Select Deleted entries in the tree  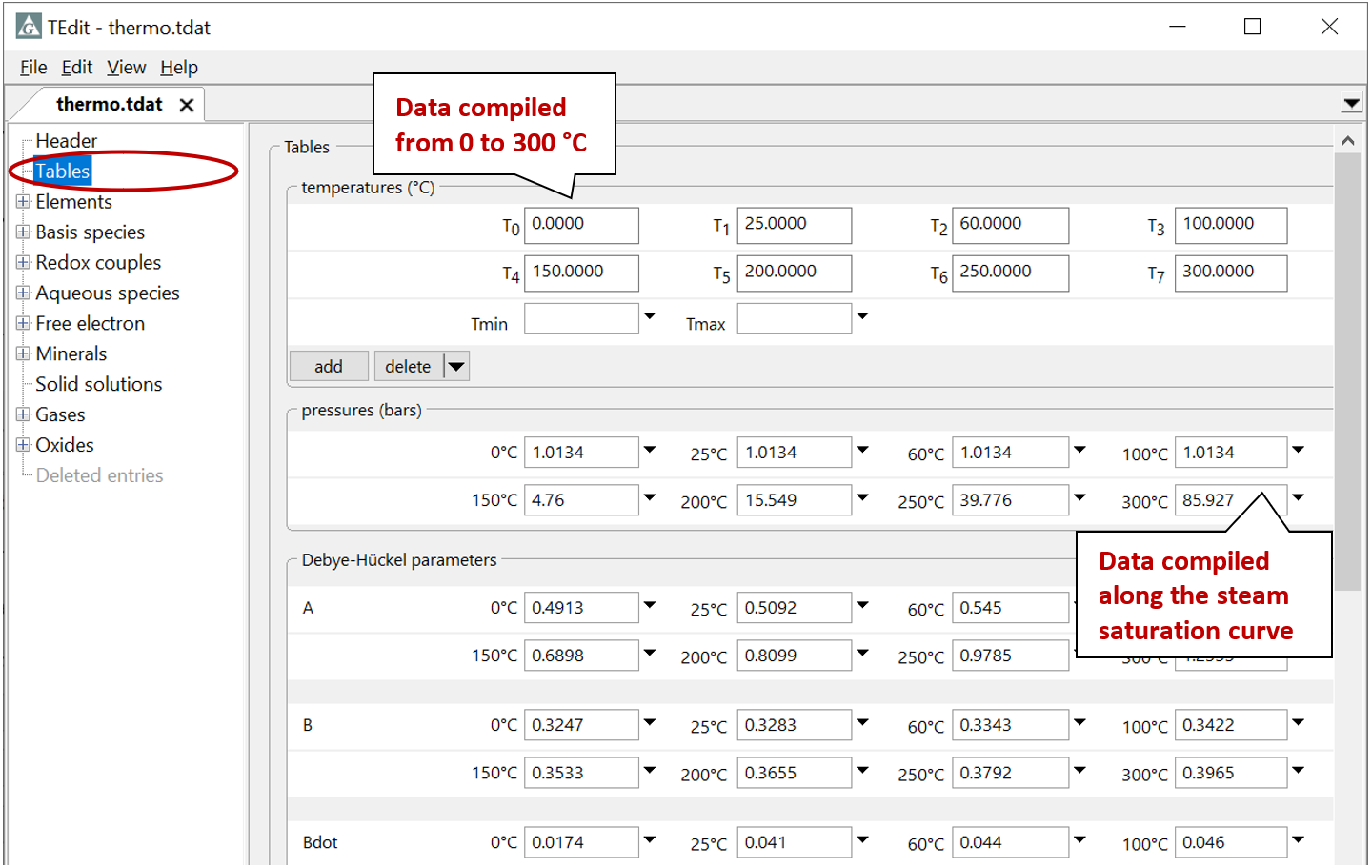(100, 475)
